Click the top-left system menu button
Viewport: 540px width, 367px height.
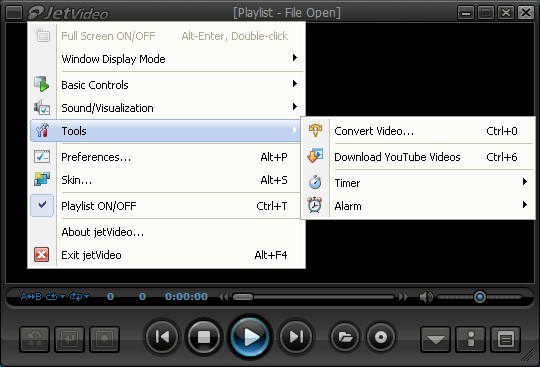14,13
